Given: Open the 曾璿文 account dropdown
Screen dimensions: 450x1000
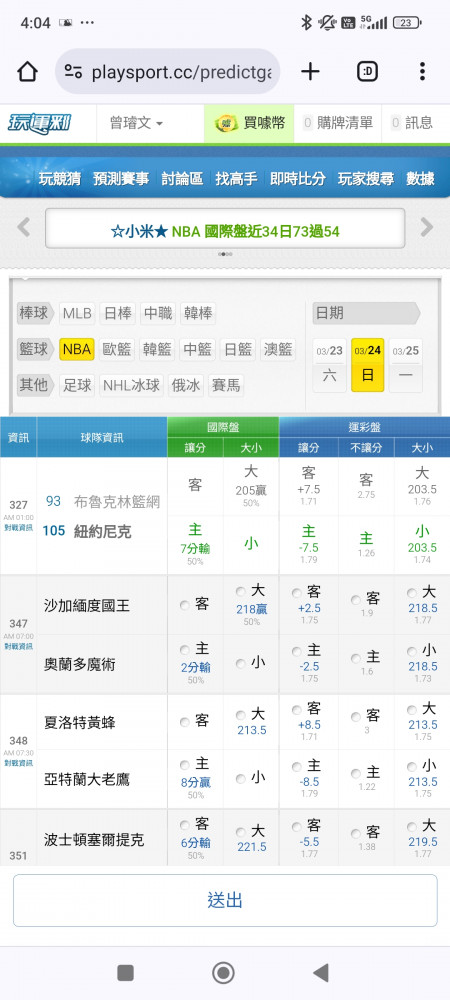Looking at the screenshot, I should coord(136,123).
